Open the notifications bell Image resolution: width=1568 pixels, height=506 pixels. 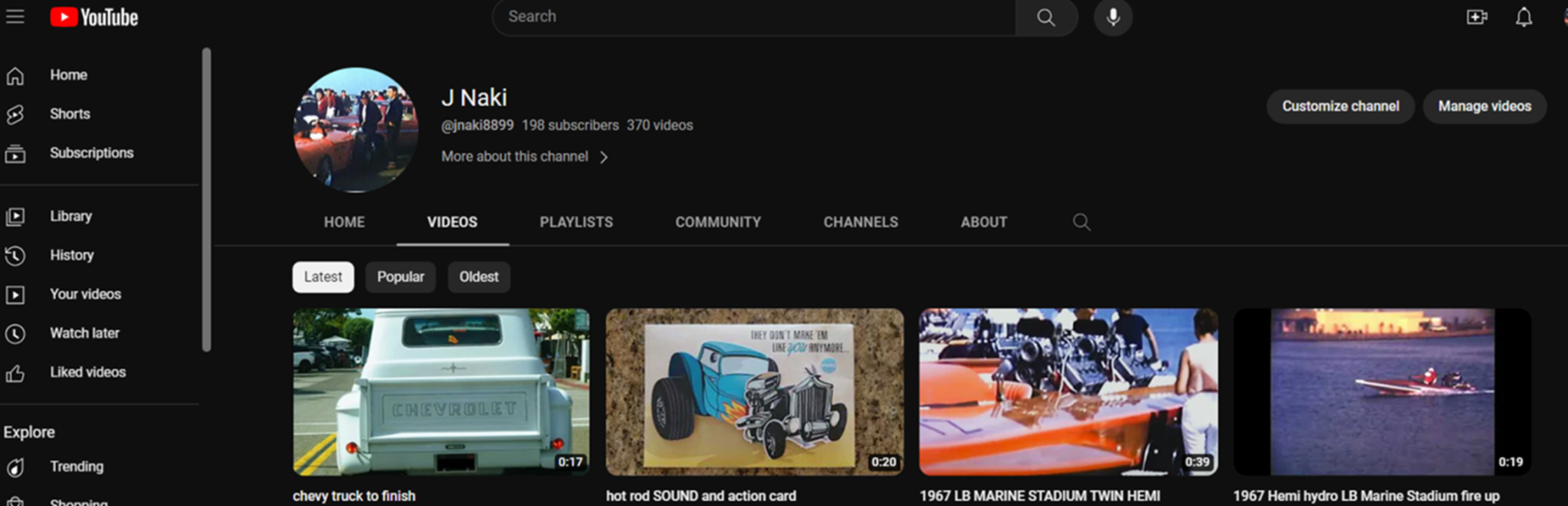1523,17
